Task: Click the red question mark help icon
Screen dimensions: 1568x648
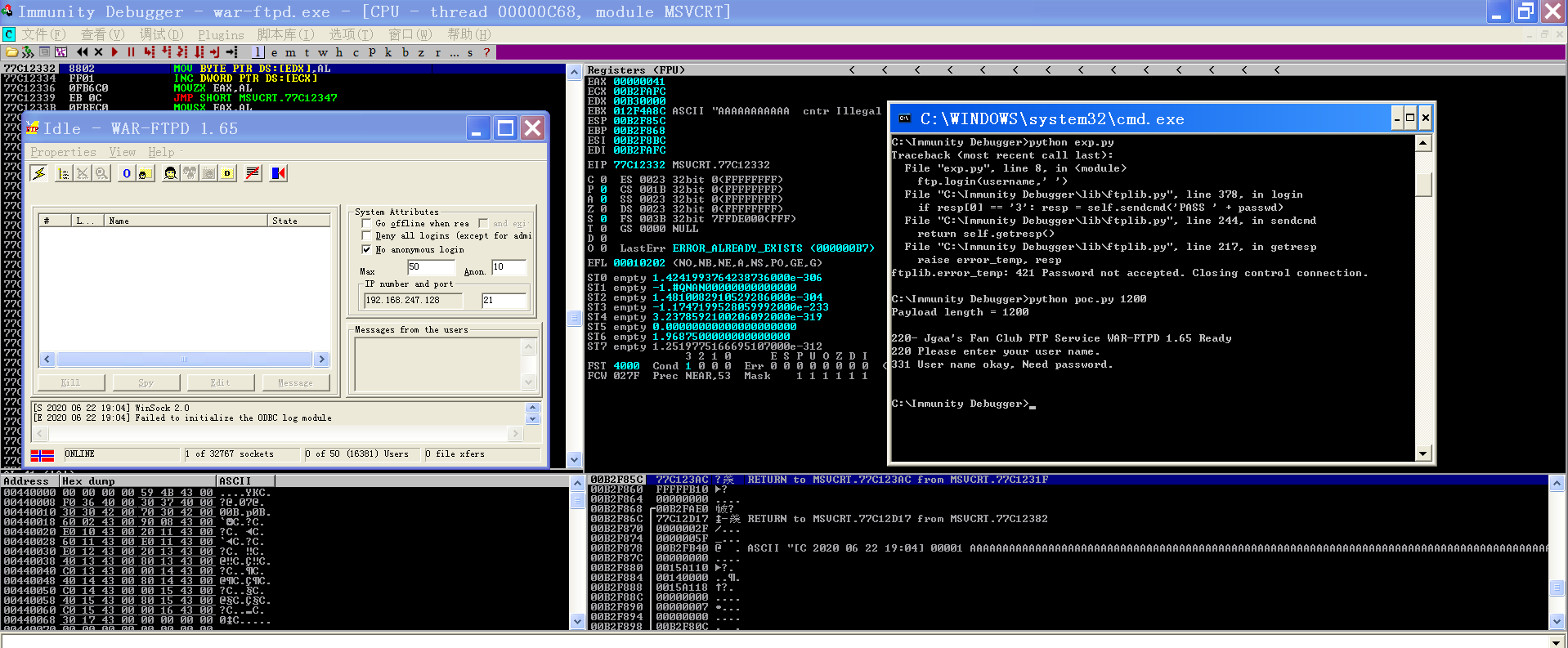Action: pyautogui.click(x=486, y=52)
